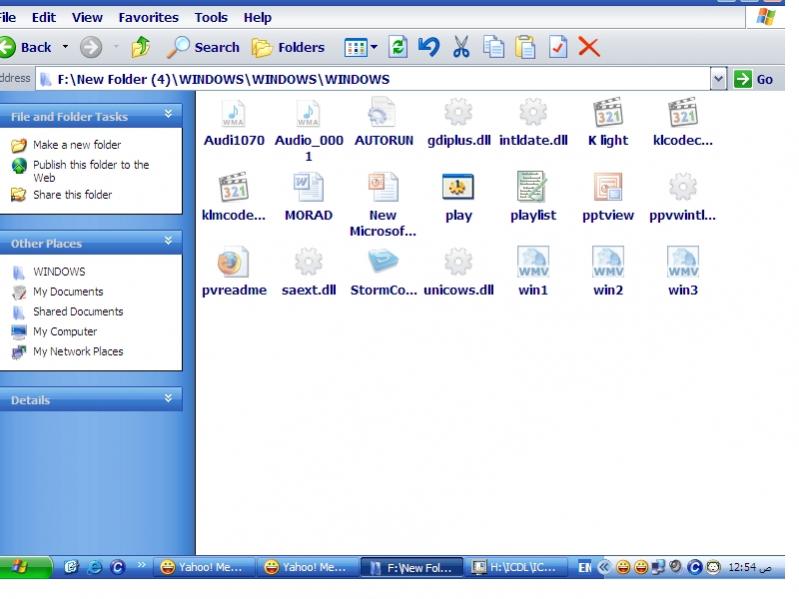Click the red Delete X toolbar icon
799x599 pixels.
(x=589, y=47)
